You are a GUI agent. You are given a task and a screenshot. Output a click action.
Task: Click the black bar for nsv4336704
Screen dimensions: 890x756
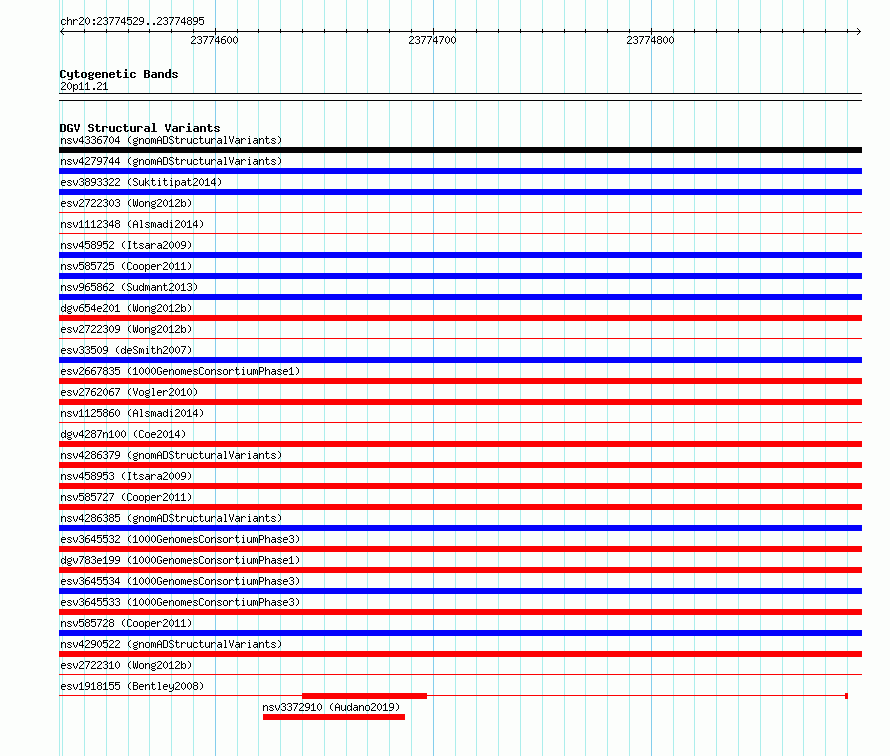pyautogui.click(x=460, y=150)
